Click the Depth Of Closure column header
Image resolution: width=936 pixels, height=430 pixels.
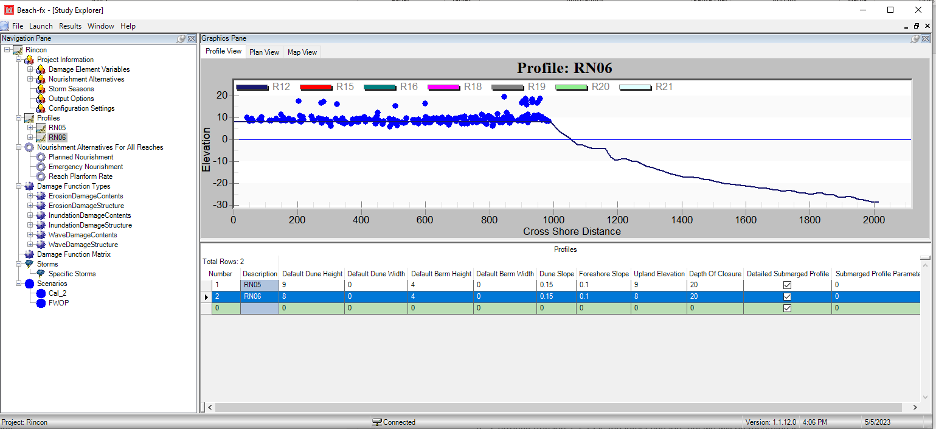point(715,274)
